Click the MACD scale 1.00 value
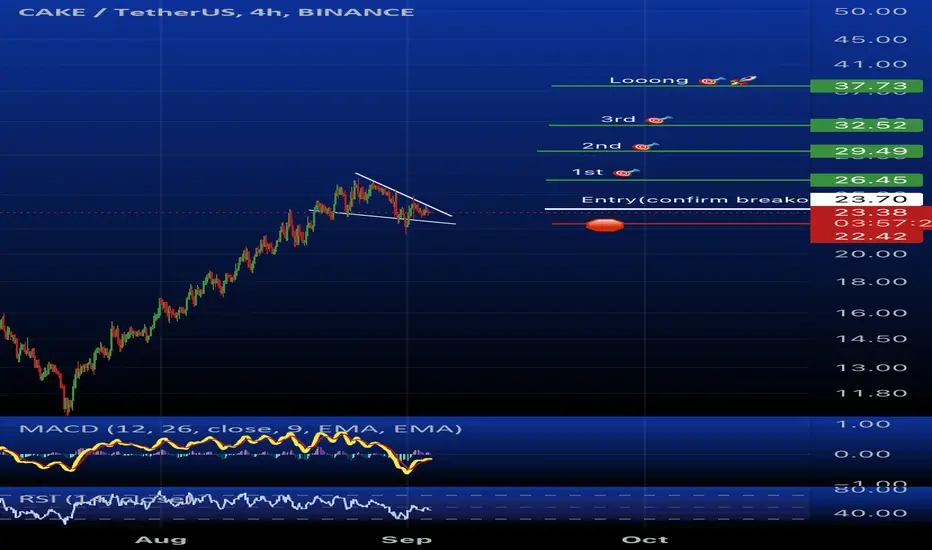 point(862,424)
